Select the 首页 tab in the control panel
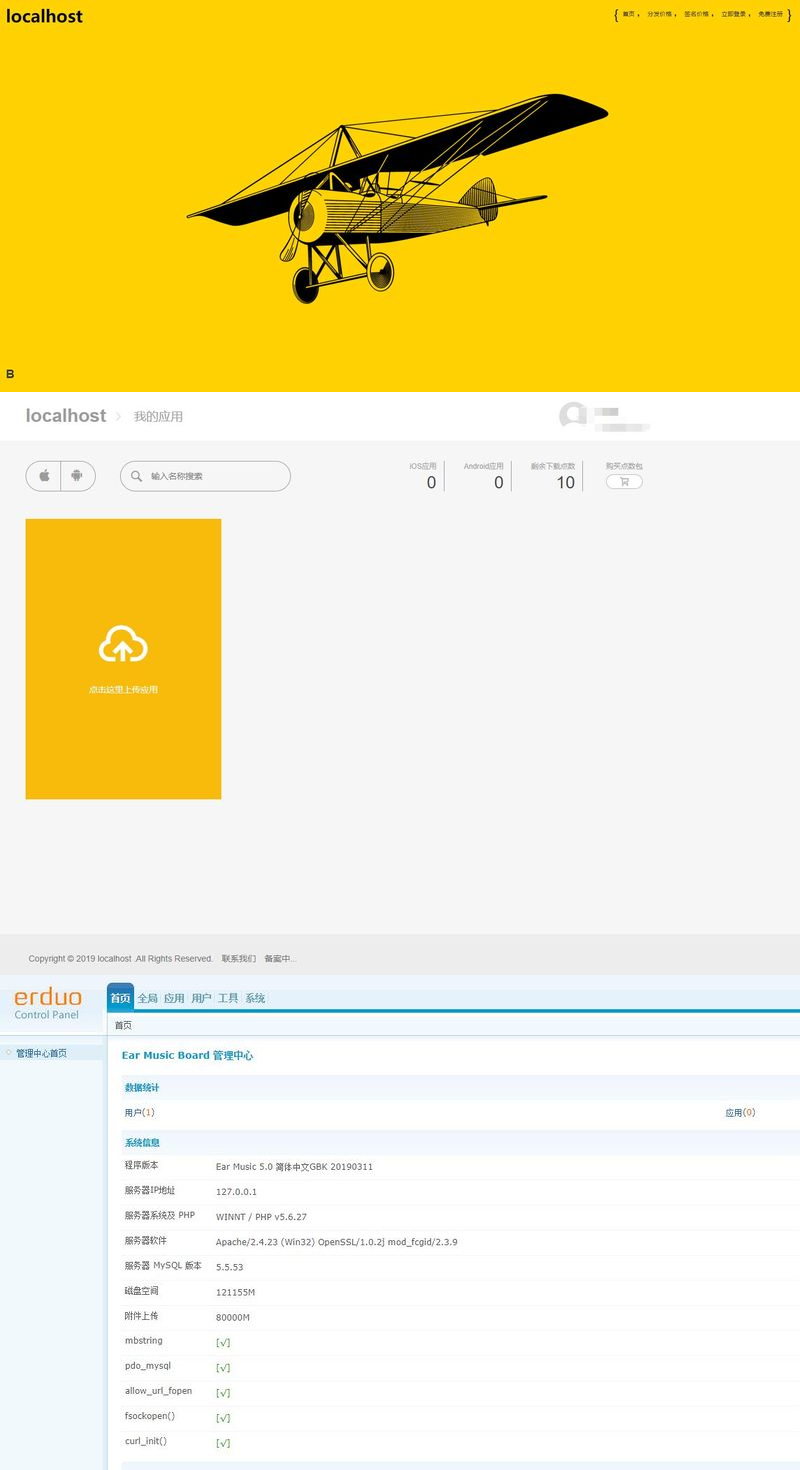 pos(120,998)
